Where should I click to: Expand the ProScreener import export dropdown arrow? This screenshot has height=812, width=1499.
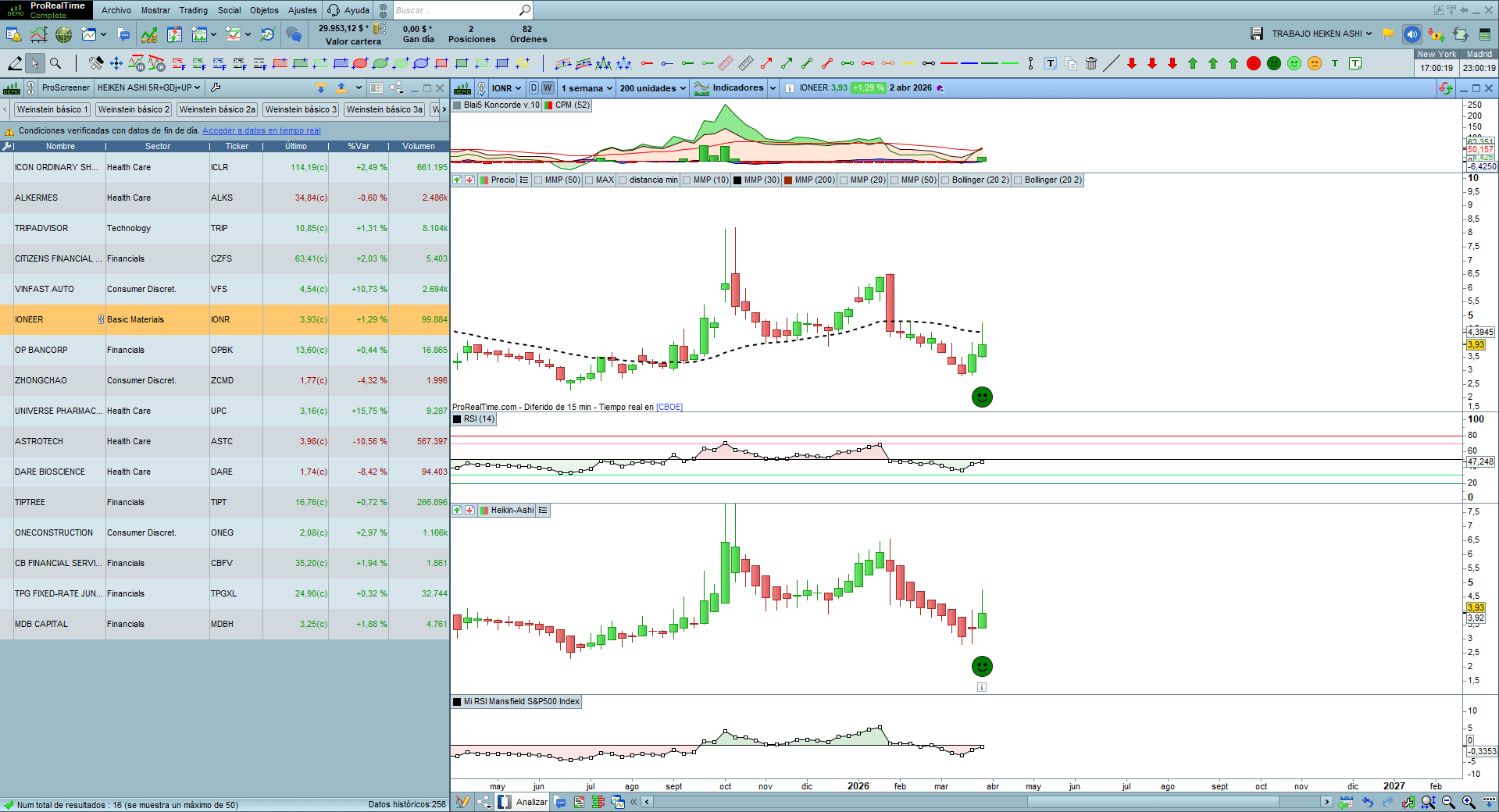(359, 87)
